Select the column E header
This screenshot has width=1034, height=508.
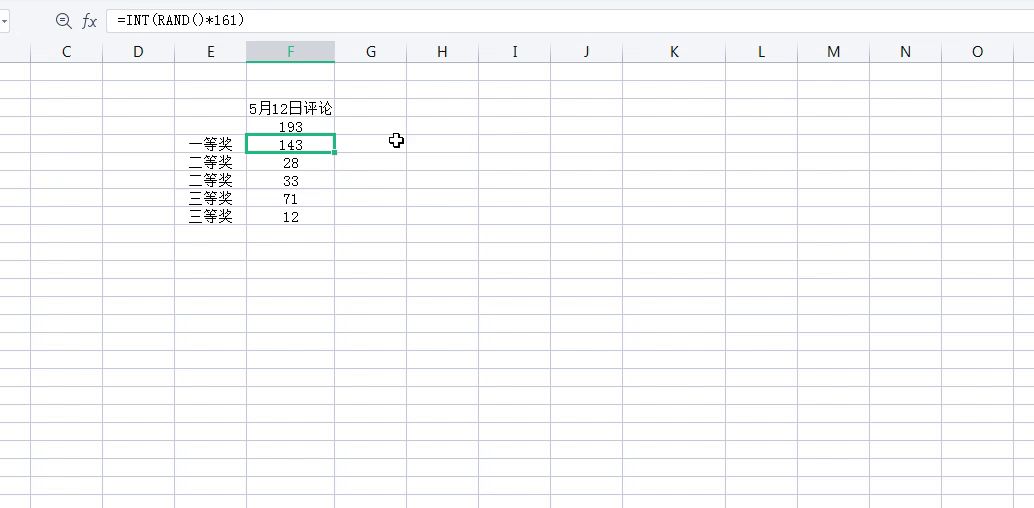[210, 52]
